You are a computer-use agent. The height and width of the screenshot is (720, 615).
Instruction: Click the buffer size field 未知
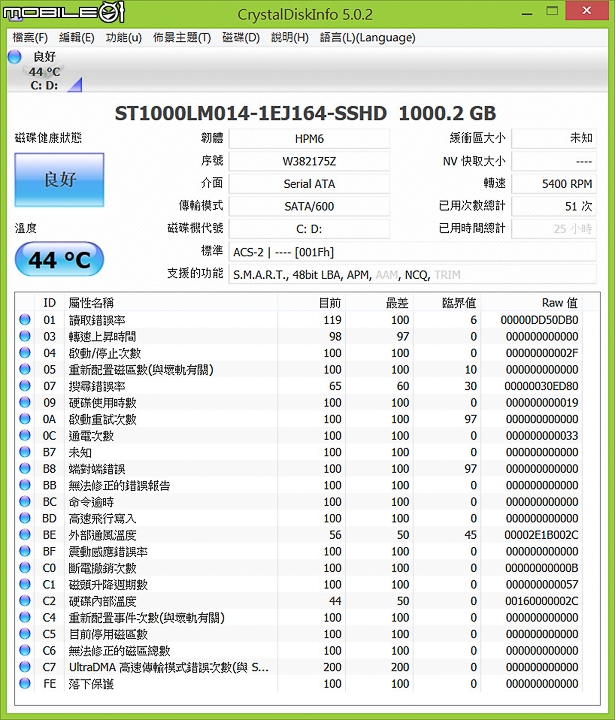[554, 139]
